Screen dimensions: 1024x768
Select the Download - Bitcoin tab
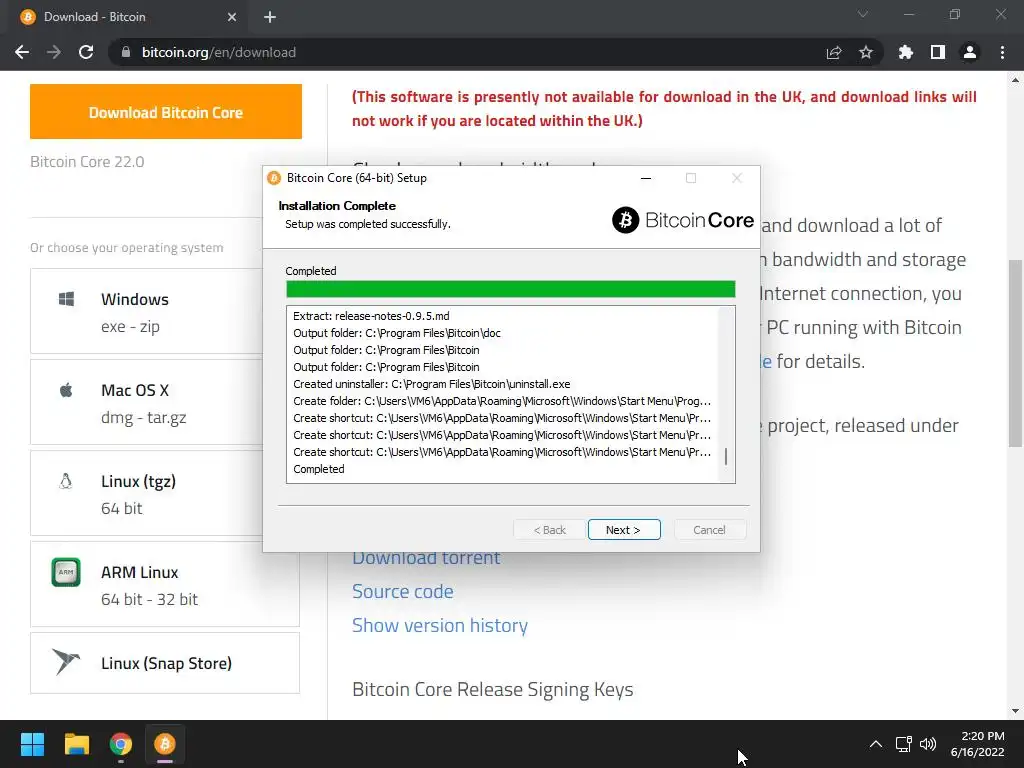point(124,17)
